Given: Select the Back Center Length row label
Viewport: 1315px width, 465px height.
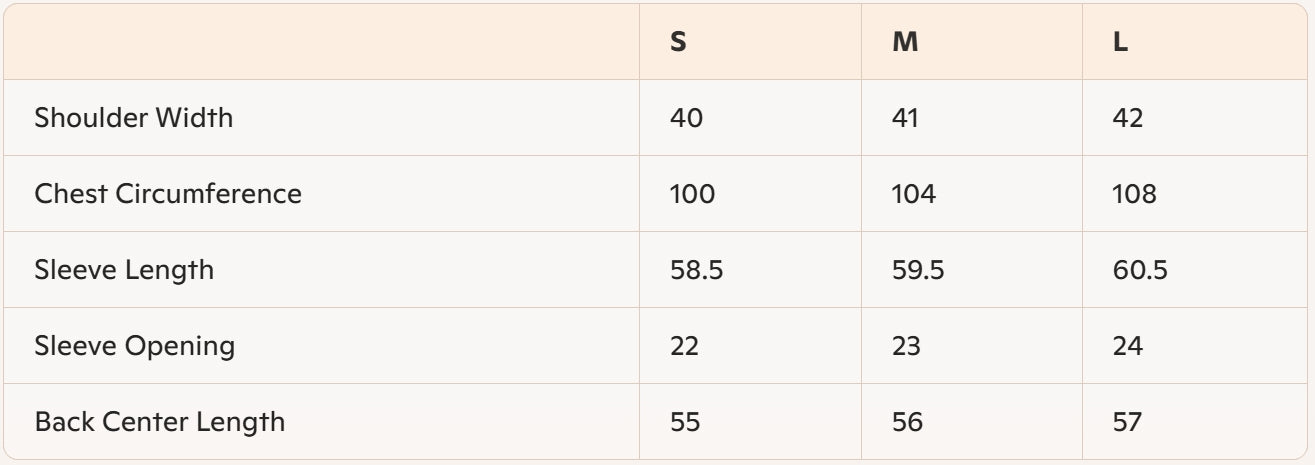Looking at the screenshot, I should (160, 422).
